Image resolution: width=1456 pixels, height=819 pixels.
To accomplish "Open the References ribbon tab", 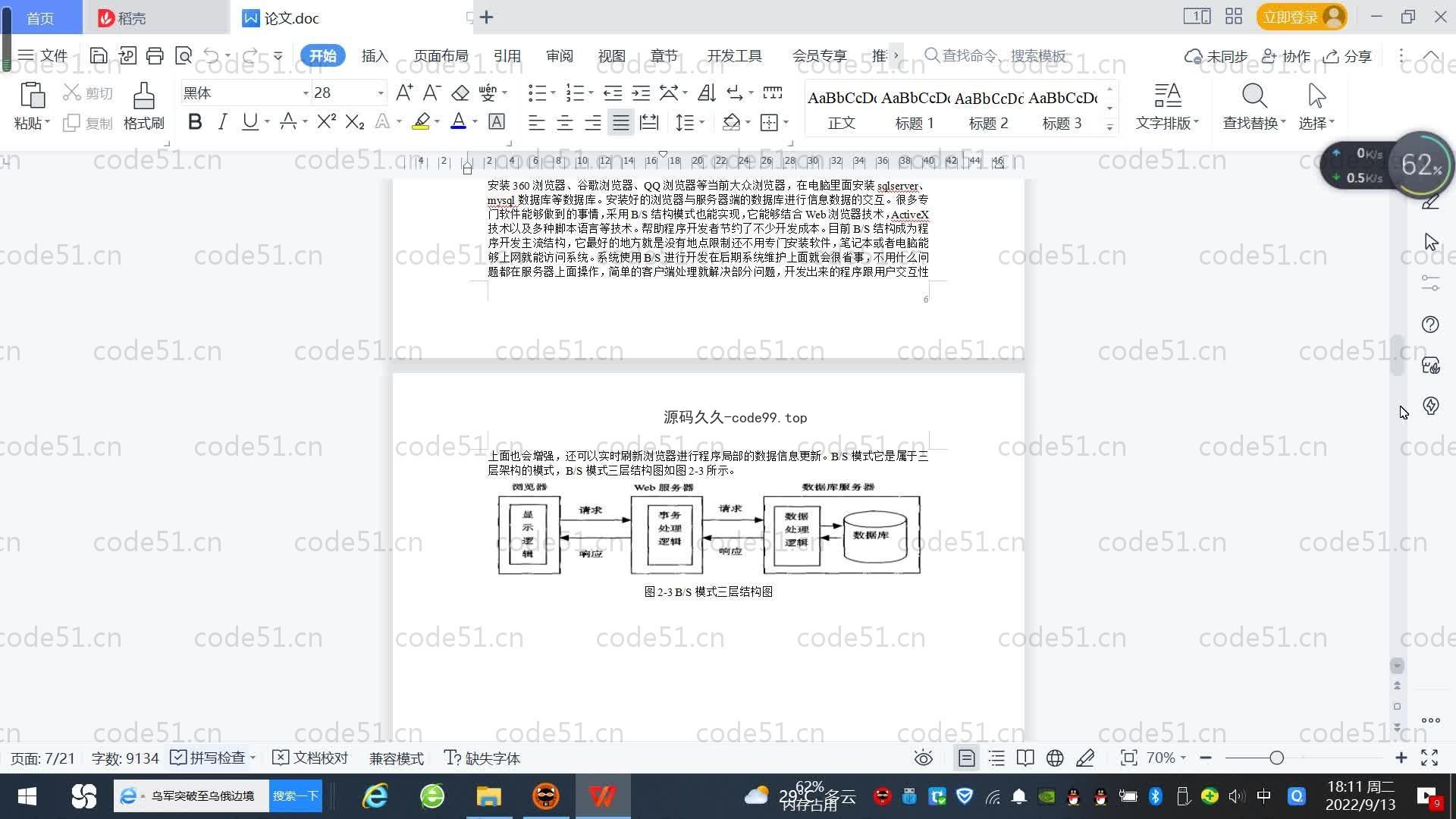I will point(507,56).
